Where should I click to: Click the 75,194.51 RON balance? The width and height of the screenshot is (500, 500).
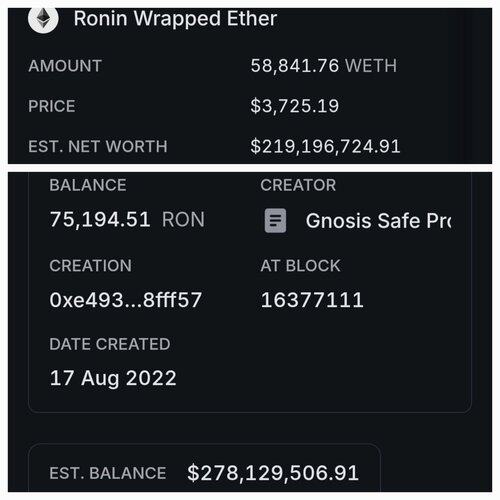pos(127,220)
